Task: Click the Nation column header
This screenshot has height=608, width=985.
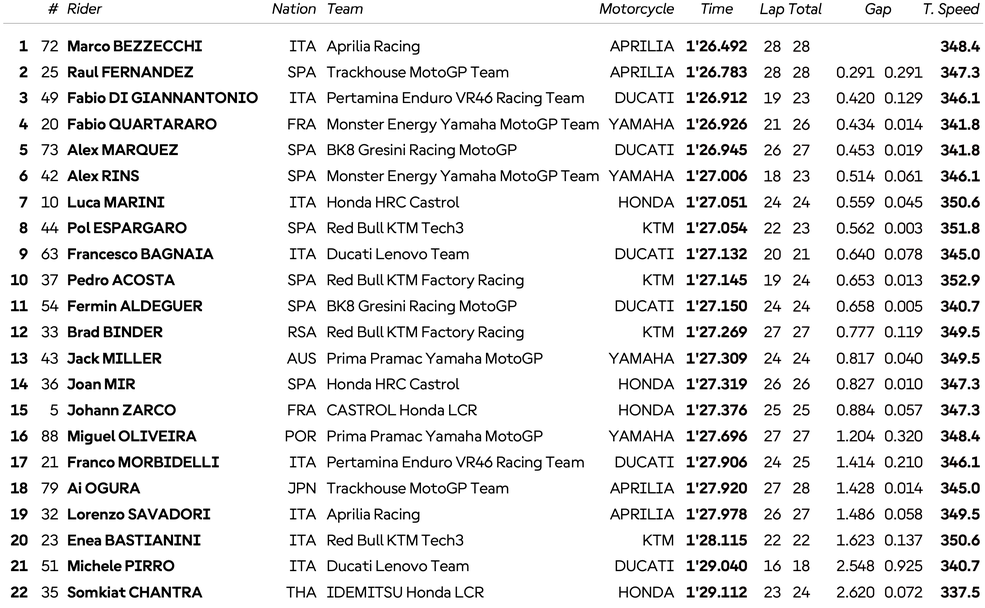Action: tap(294, 9)
